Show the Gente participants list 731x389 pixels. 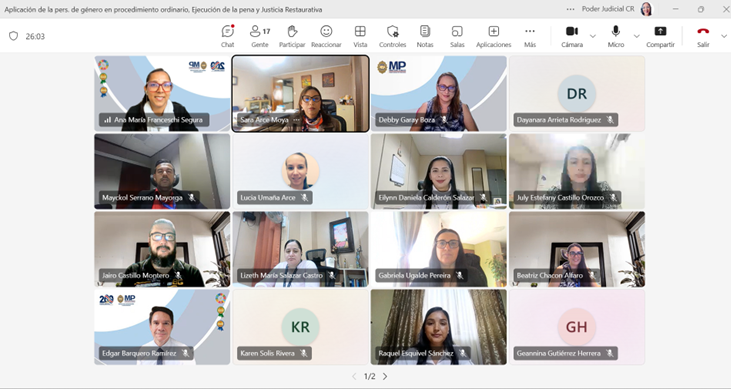[260, 36]
